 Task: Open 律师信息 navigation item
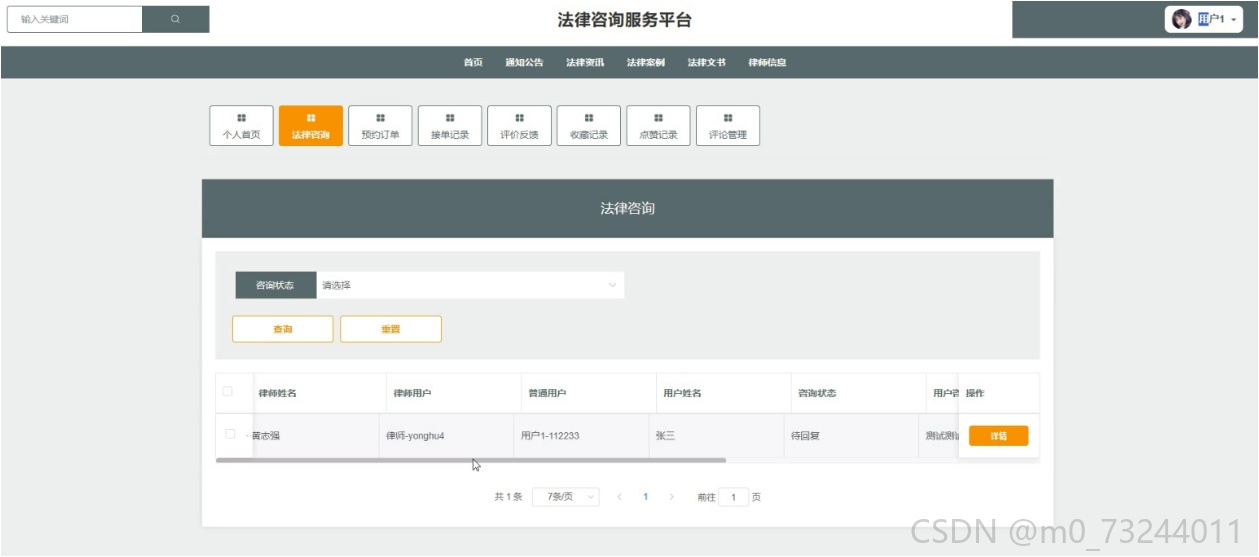pyautogui.click(x=767, y=62)
